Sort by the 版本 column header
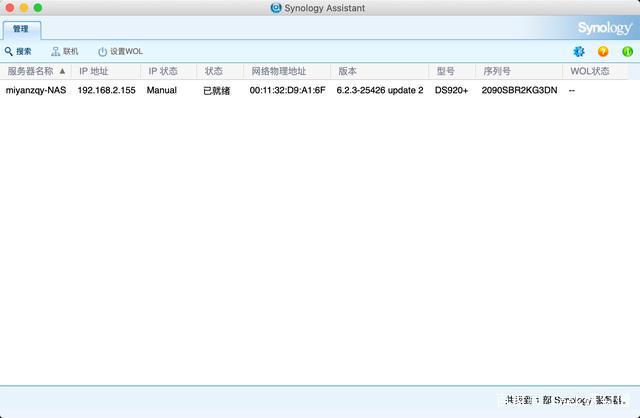 [380, 71]
